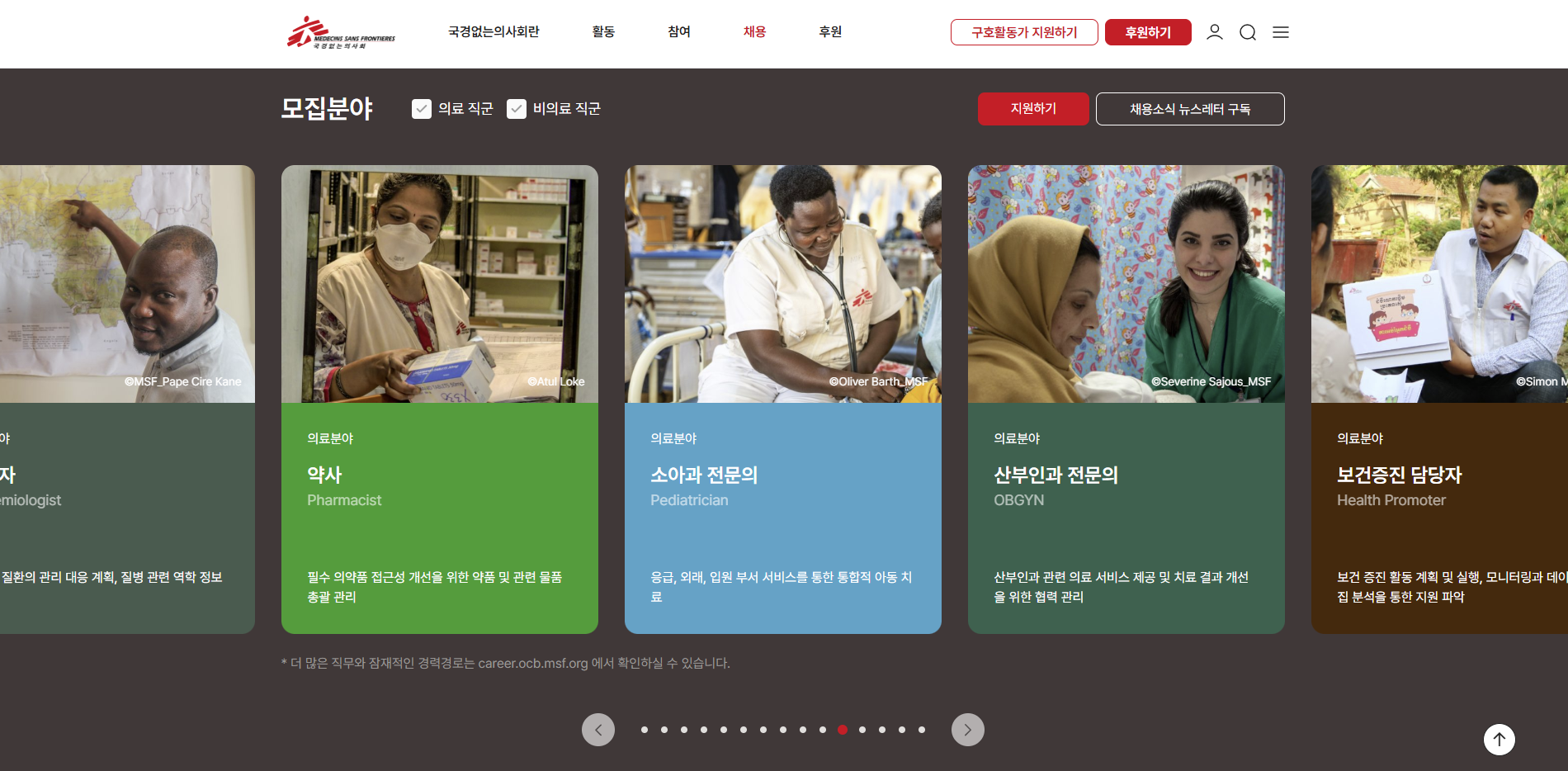Open the 활동 menu item
This screenshot has height=771, width=1568.
tap(603, 32)
